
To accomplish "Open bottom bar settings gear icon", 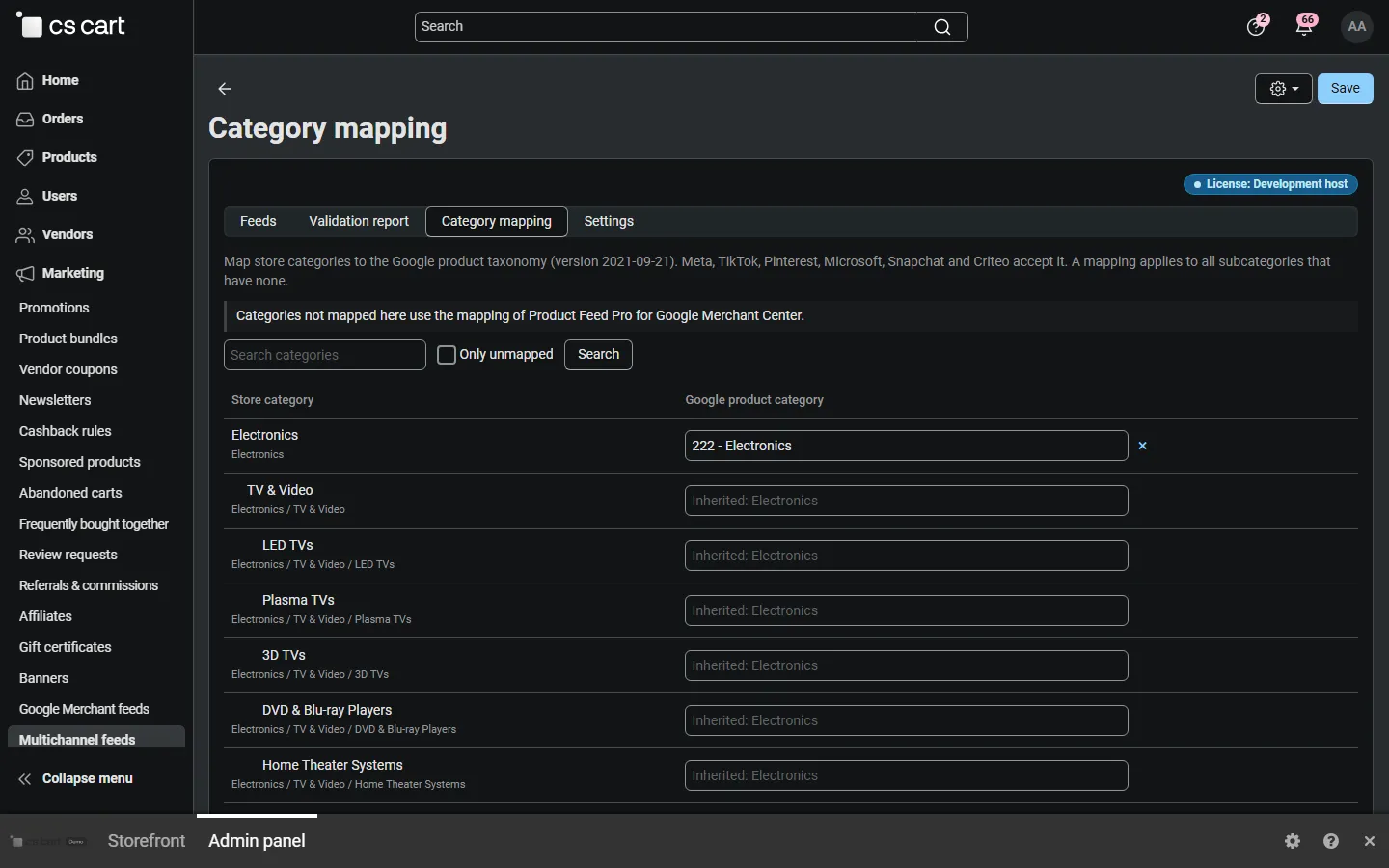I will click(x=1294, y=841).
